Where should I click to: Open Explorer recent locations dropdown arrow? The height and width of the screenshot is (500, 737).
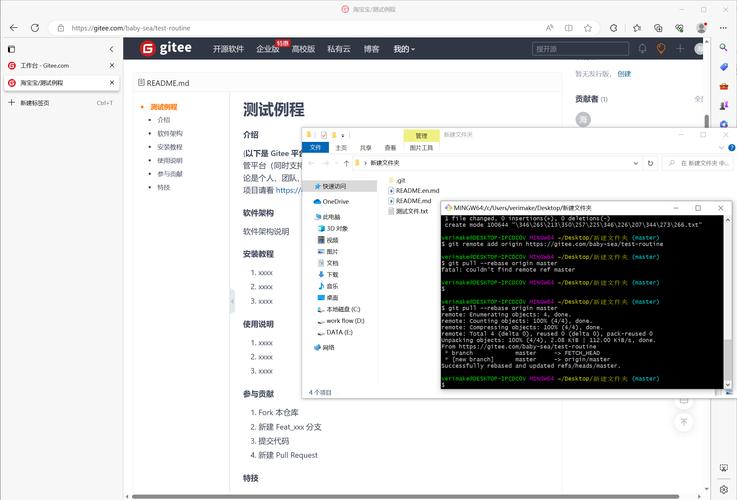click(x=336, y=163)
